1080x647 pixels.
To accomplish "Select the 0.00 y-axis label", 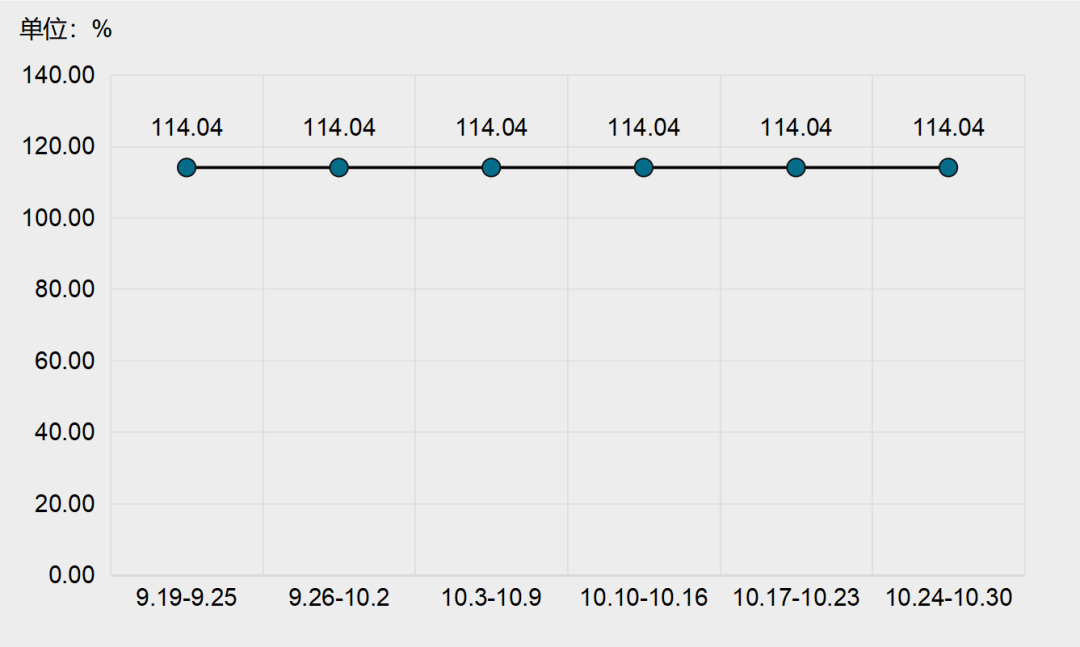I will 72,575.
